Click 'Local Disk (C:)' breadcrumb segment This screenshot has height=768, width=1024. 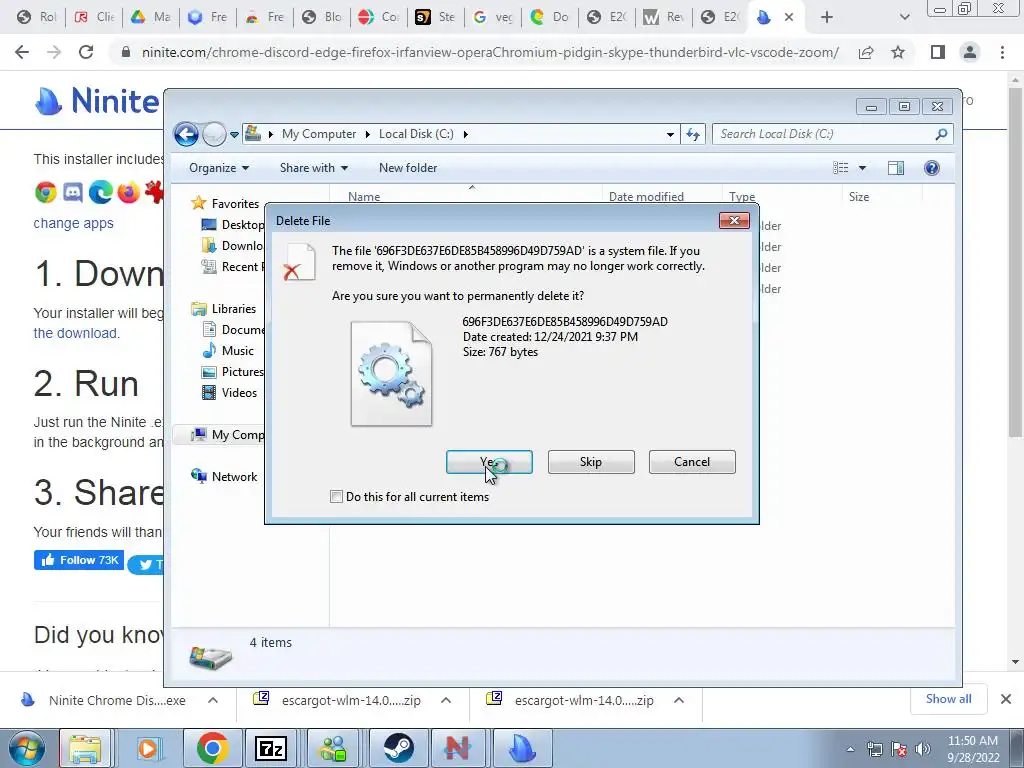(416, 134)
